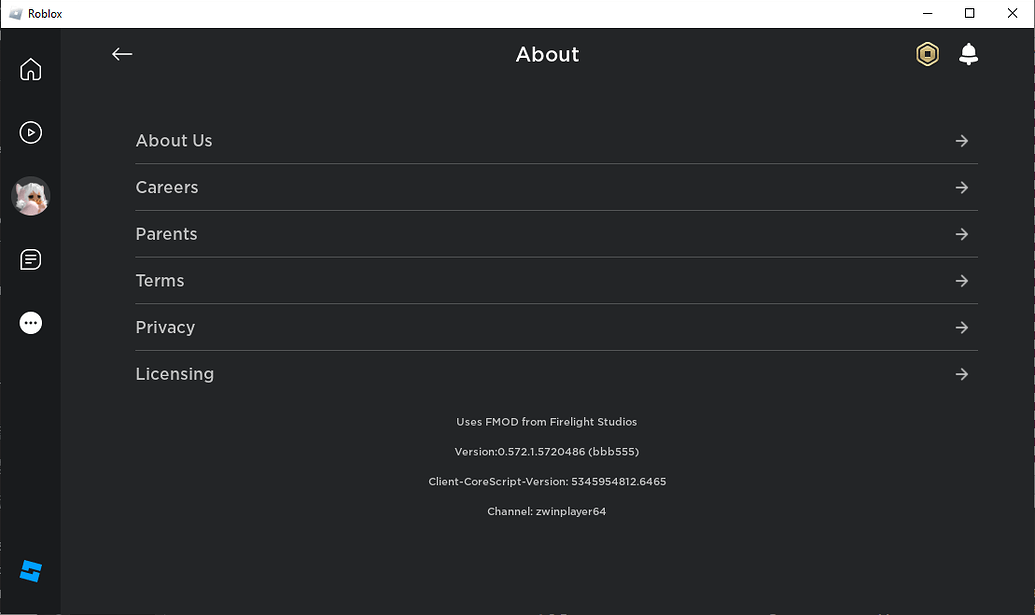Expand the Privacy row arrow
Image resolution: width=1035 pixels, height=615 pixels.
click(961, 327)
